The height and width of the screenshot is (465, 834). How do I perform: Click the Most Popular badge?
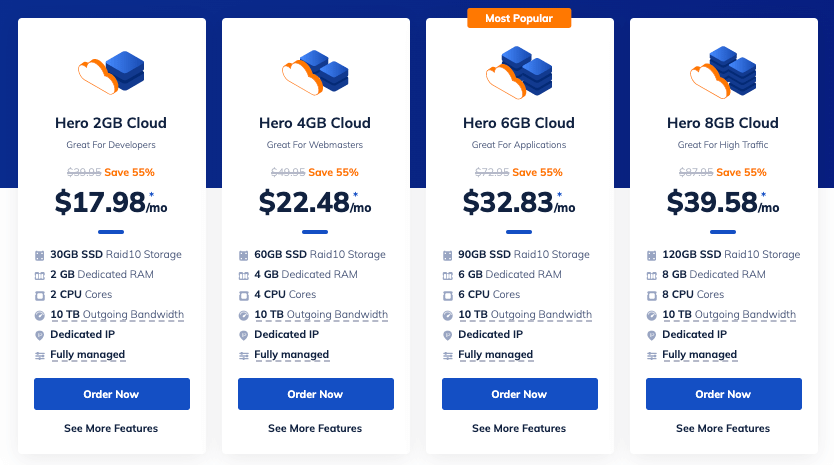519,18
